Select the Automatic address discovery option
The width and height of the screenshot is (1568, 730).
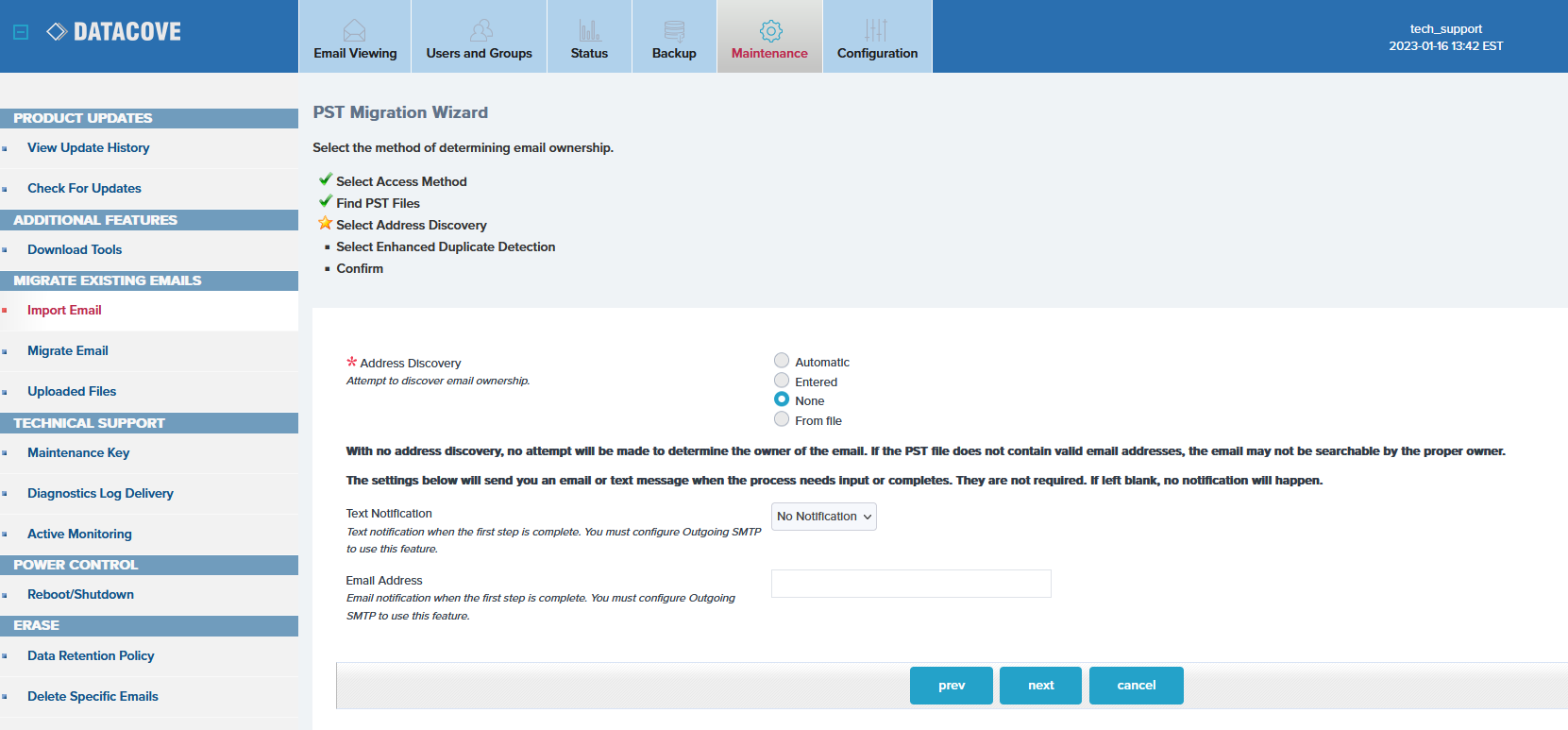tap(782, 360)
